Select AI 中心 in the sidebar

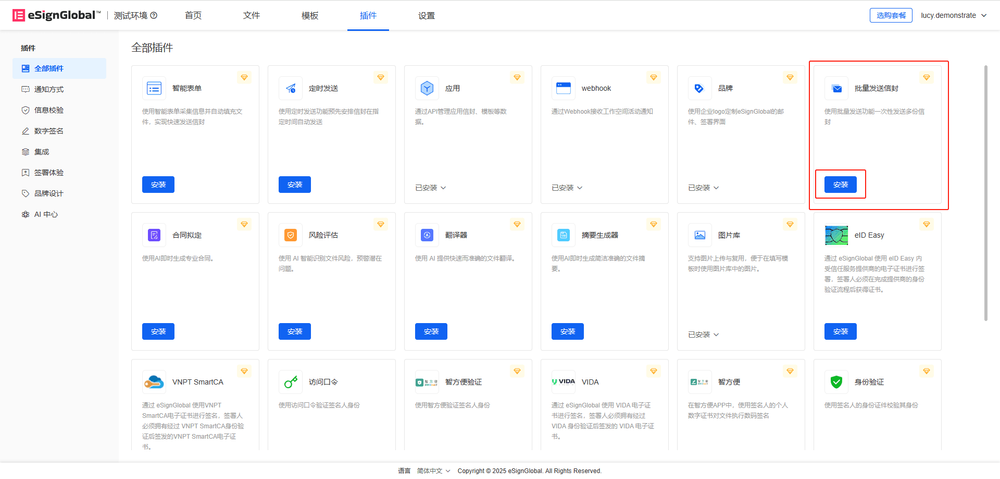59,214
